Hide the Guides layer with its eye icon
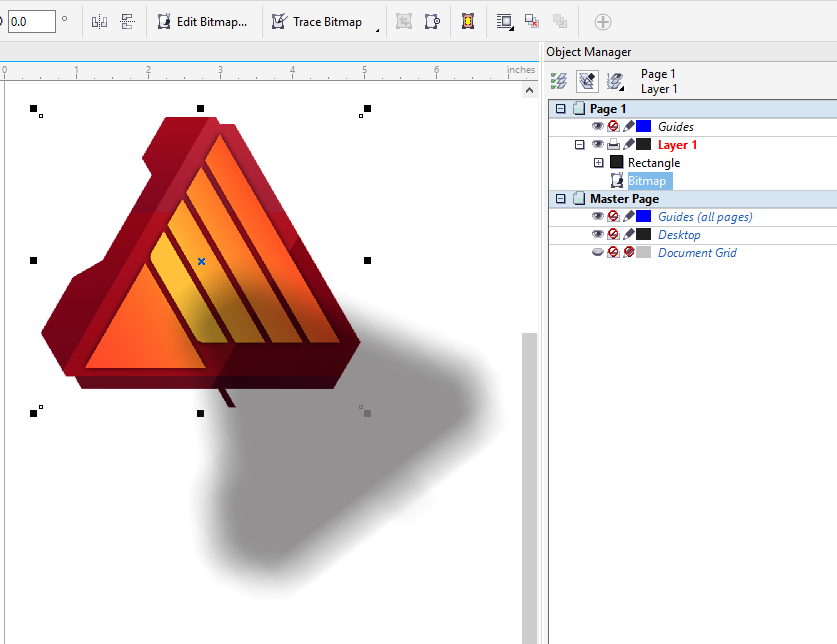Viewport: 837px width, 644px height. point(597,126)
